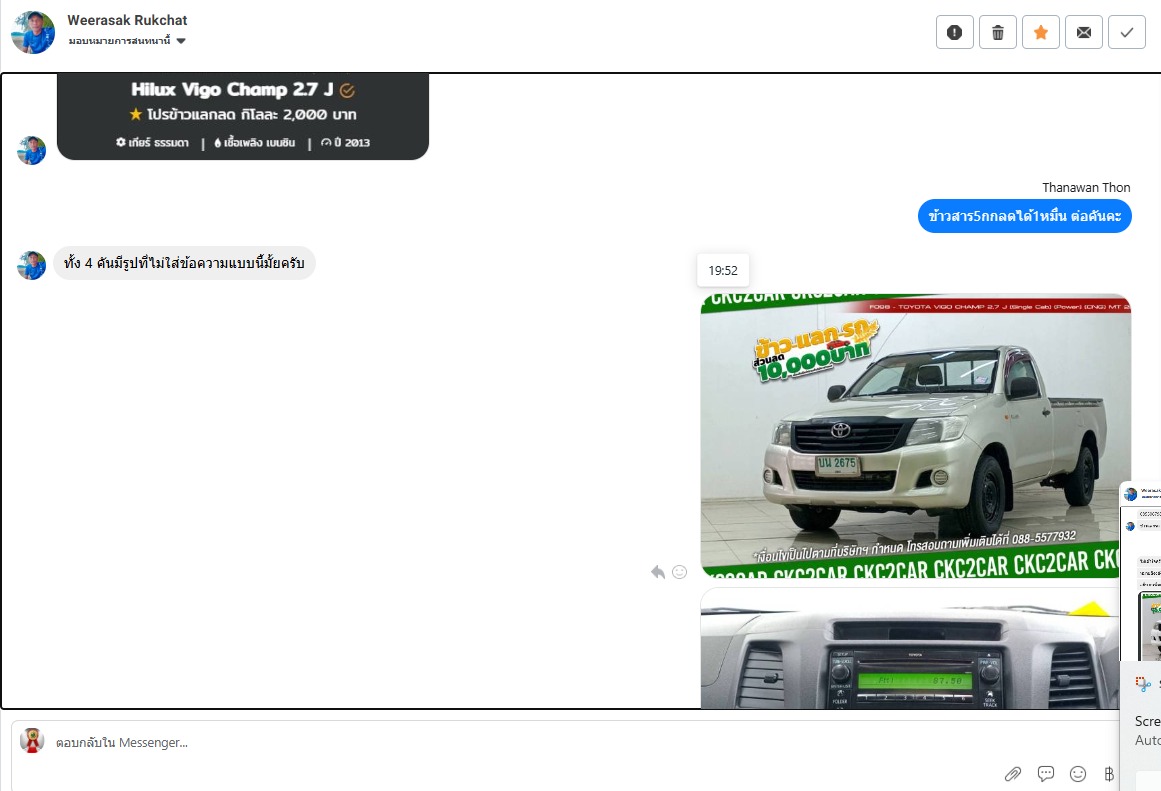This screenshot has height=791, width=1161.
Task: Mark conversation as done with the checkmark
Action: (1126, 32)
